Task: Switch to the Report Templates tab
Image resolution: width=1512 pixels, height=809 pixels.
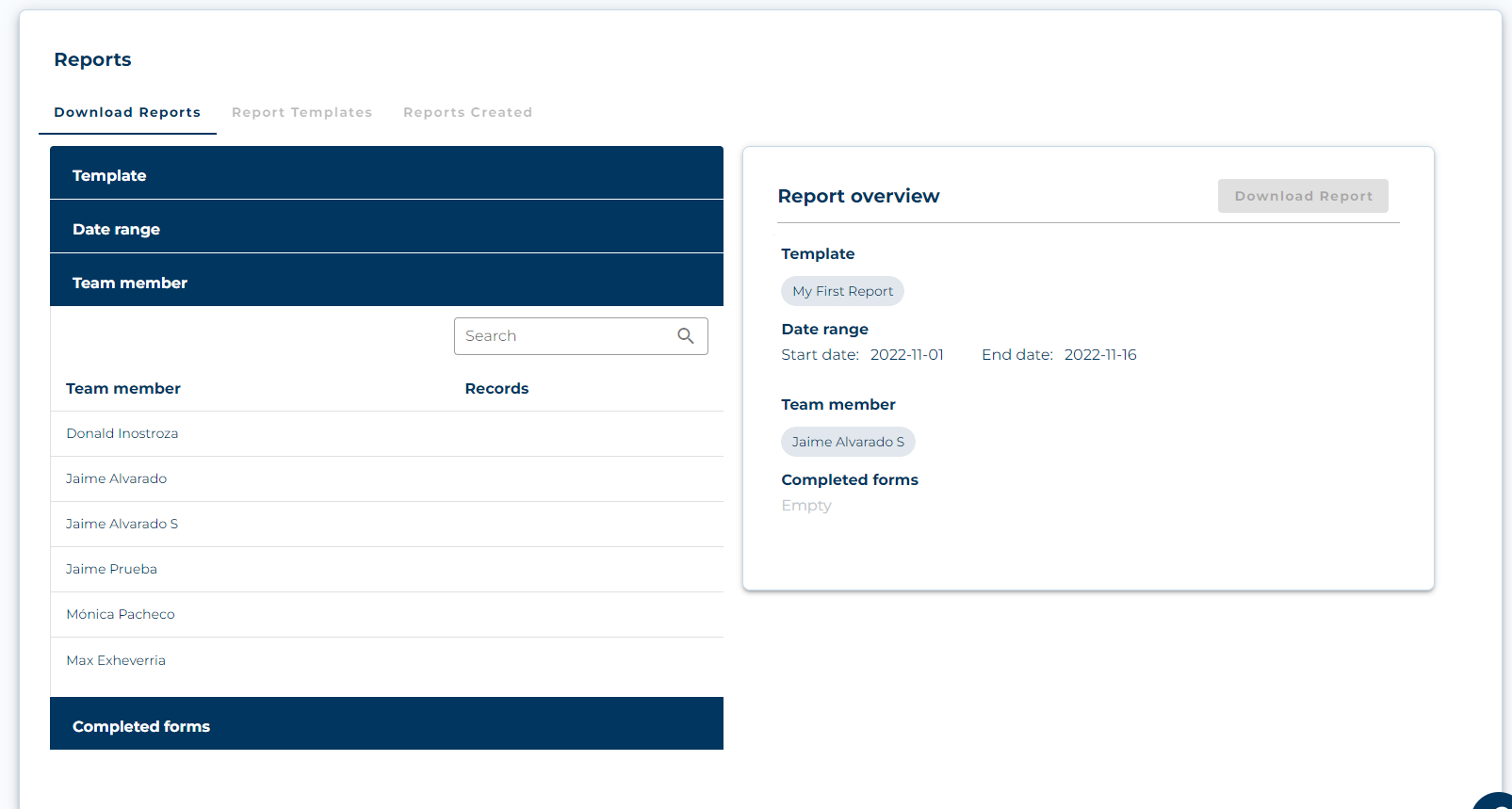Action: pos(301,112)
